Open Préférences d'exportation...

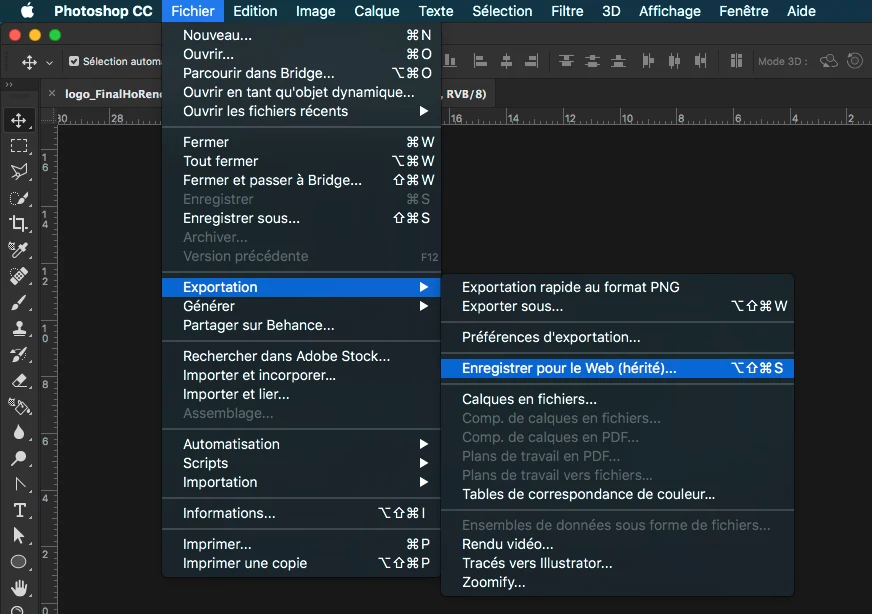[617, 337]
